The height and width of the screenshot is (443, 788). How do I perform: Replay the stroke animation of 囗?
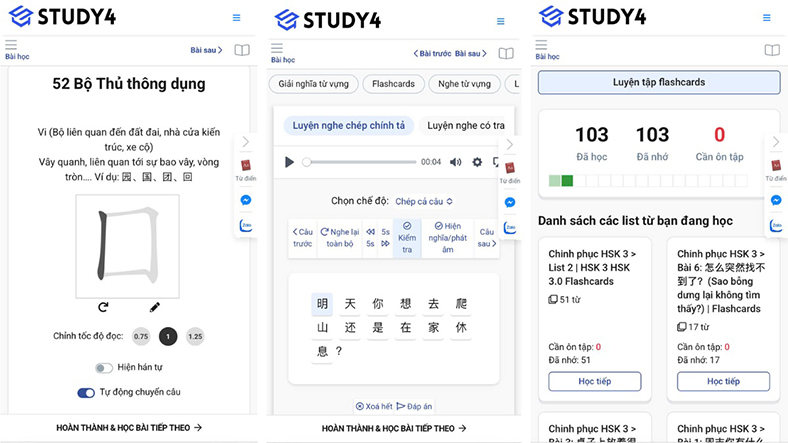(103, 307)
